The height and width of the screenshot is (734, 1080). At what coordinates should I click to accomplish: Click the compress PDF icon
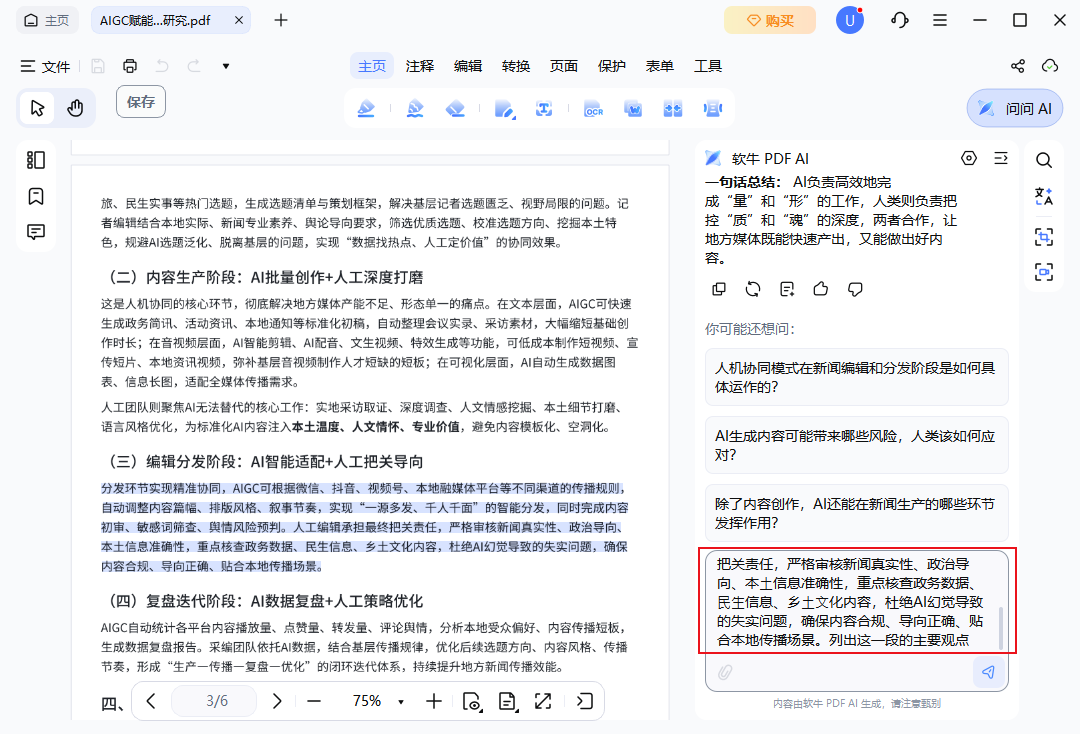coord(673,109)
